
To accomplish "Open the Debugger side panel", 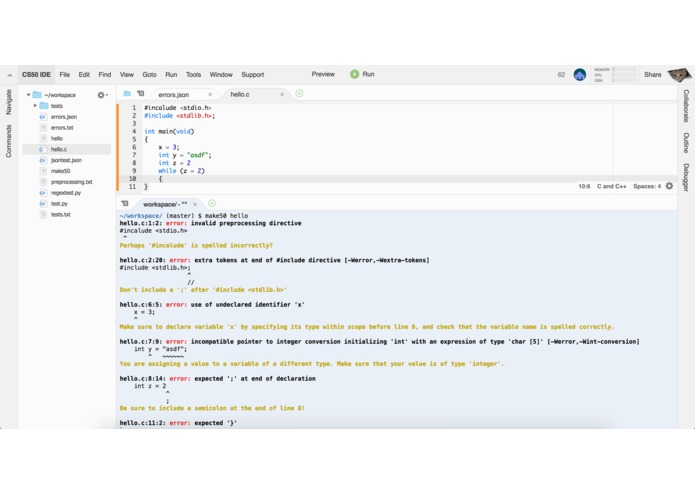I will coord(686,177).
